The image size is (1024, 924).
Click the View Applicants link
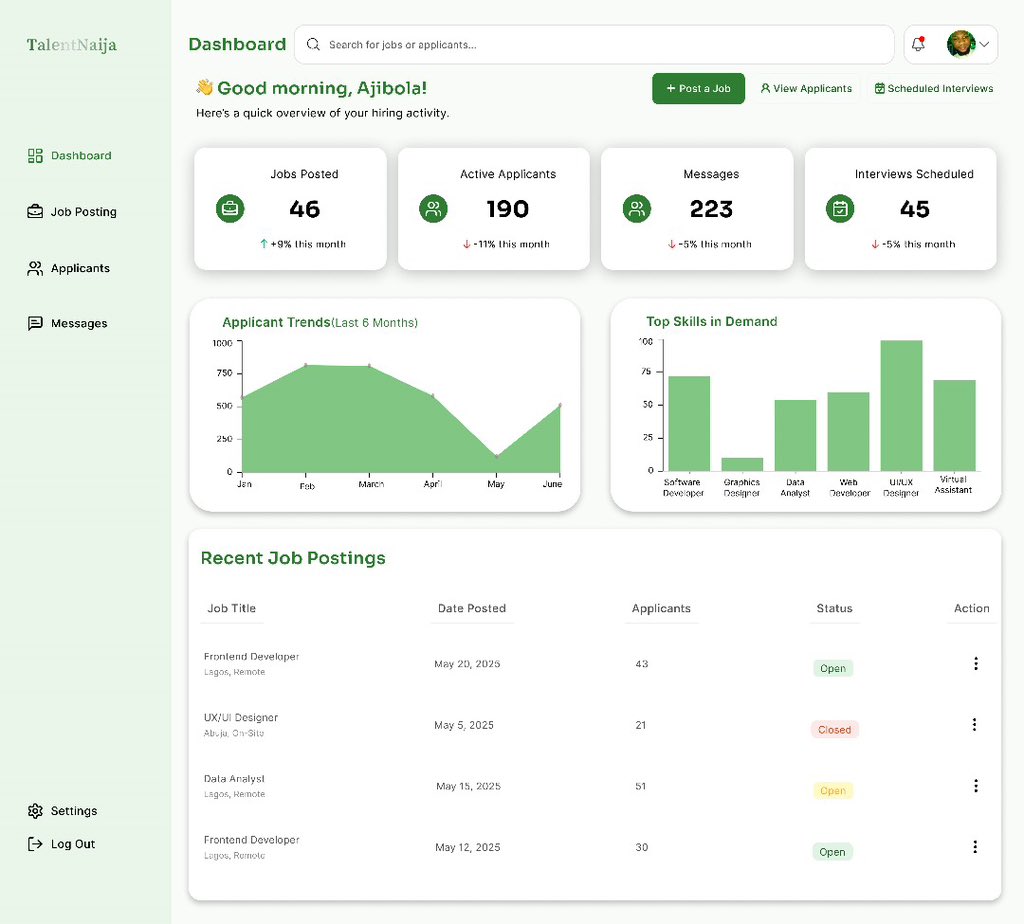[x=806, y=88]
